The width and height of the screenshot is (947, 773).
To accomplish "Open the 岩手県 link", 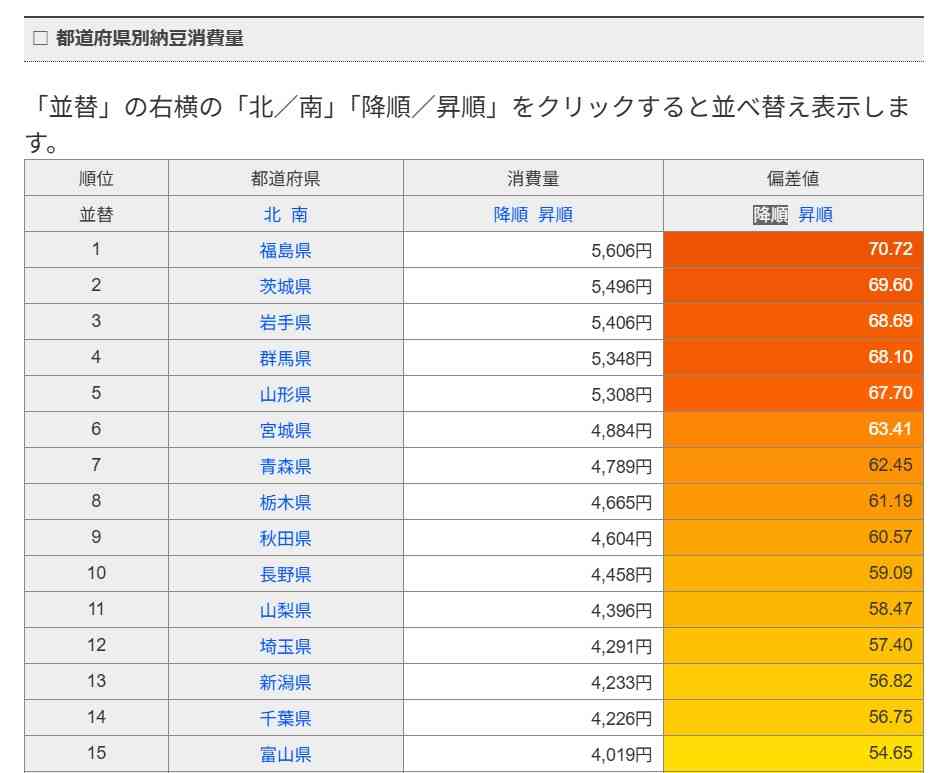I will (x=285, y=322).
